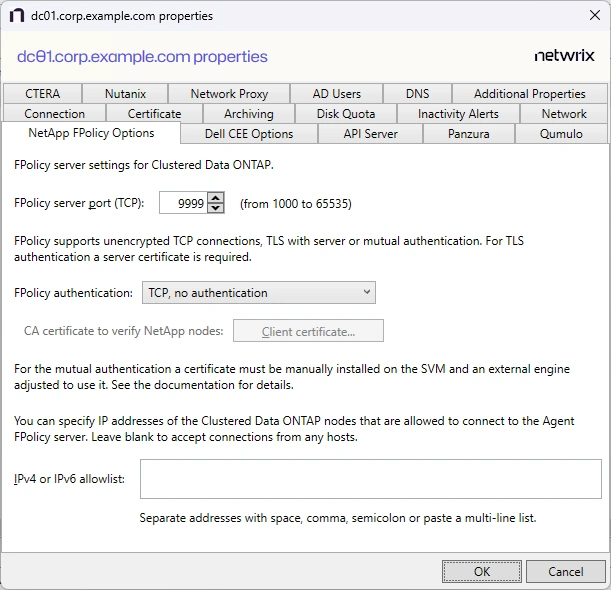Switch to the Network tab

point(564,113)
